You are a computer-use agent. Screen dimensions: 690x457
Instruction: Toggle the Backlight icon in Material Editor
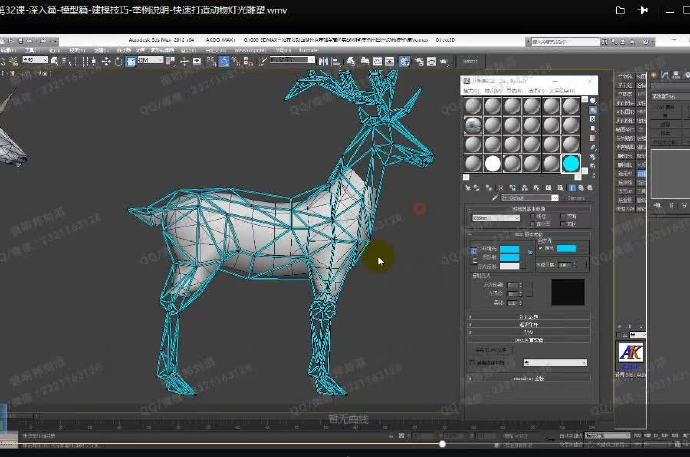[593, 110]
